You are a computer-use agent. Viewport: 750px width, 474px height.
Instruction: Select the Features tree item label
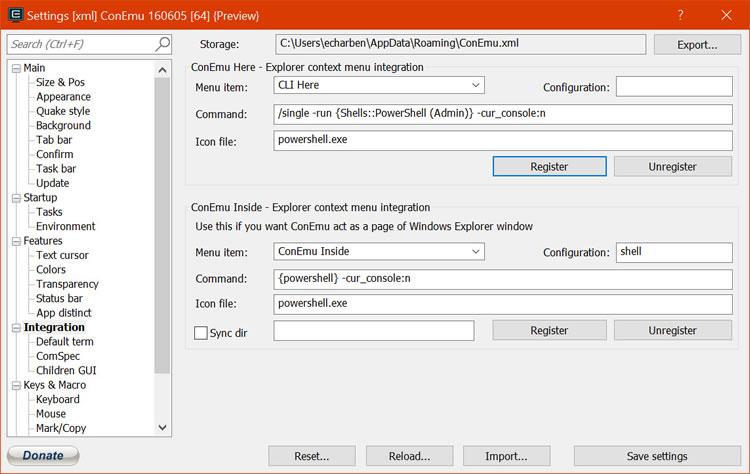pos(43,241)
